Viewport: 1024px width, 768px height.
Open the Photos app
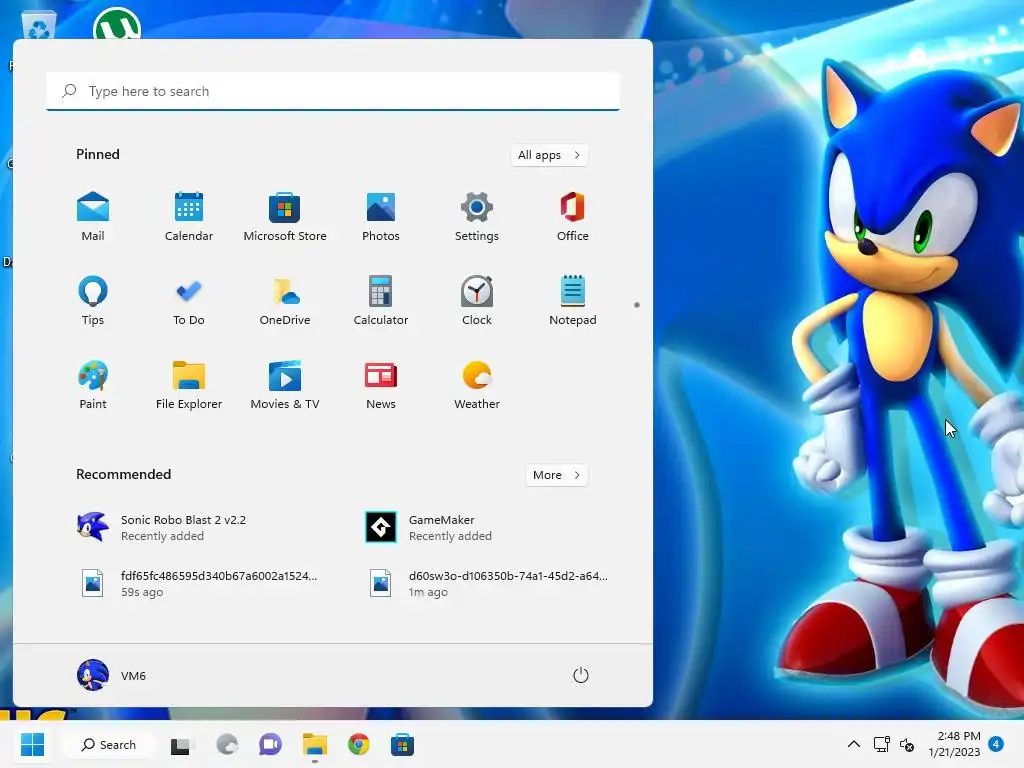click(x=381, y=217)
